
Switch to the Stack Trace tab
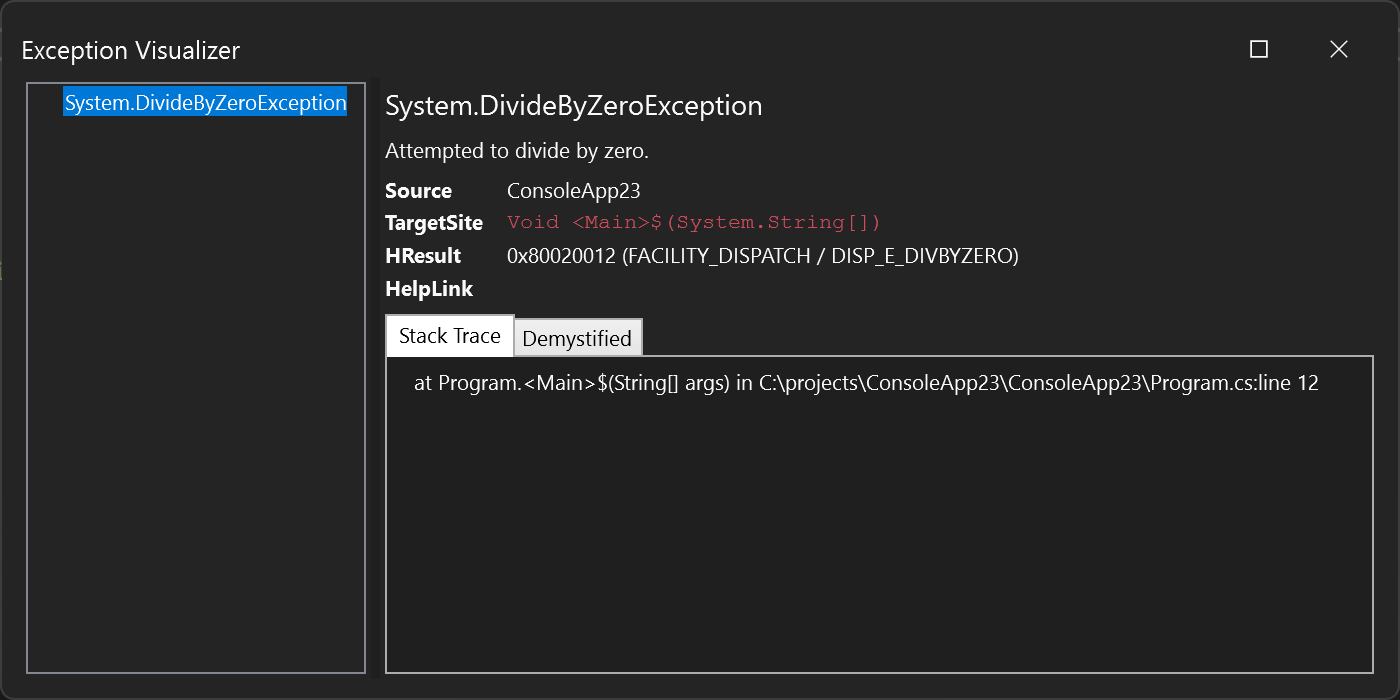point(449,335)
